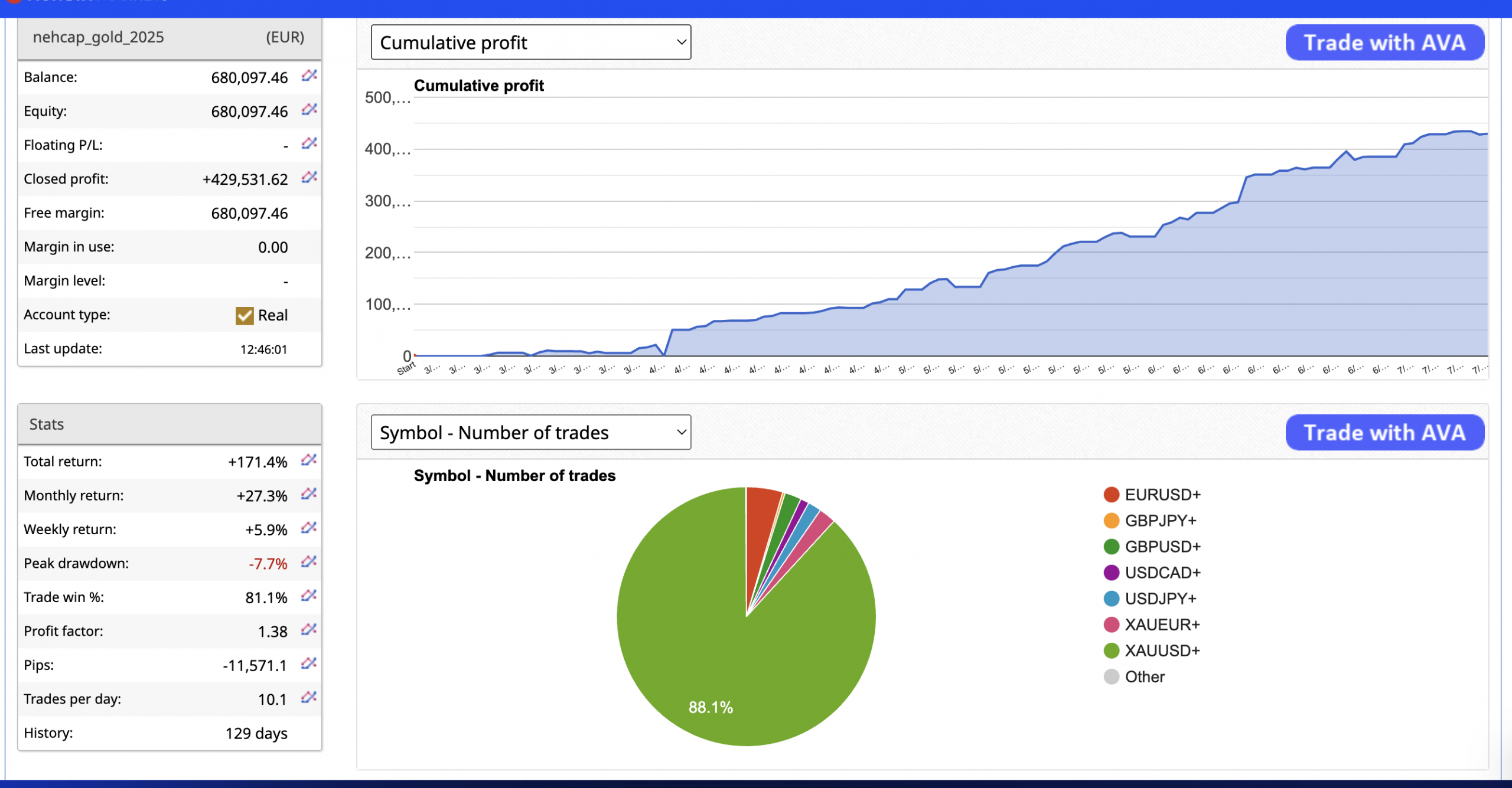
Task: Click the Peak drawdown chart icon
Action: point(308,562)
